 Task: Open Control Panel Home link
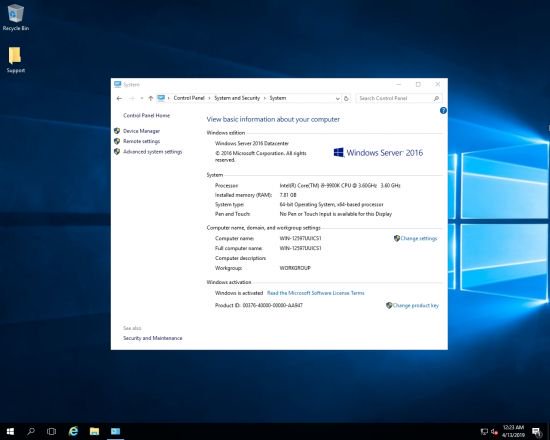pyautogui.click(x=146, y=115)
